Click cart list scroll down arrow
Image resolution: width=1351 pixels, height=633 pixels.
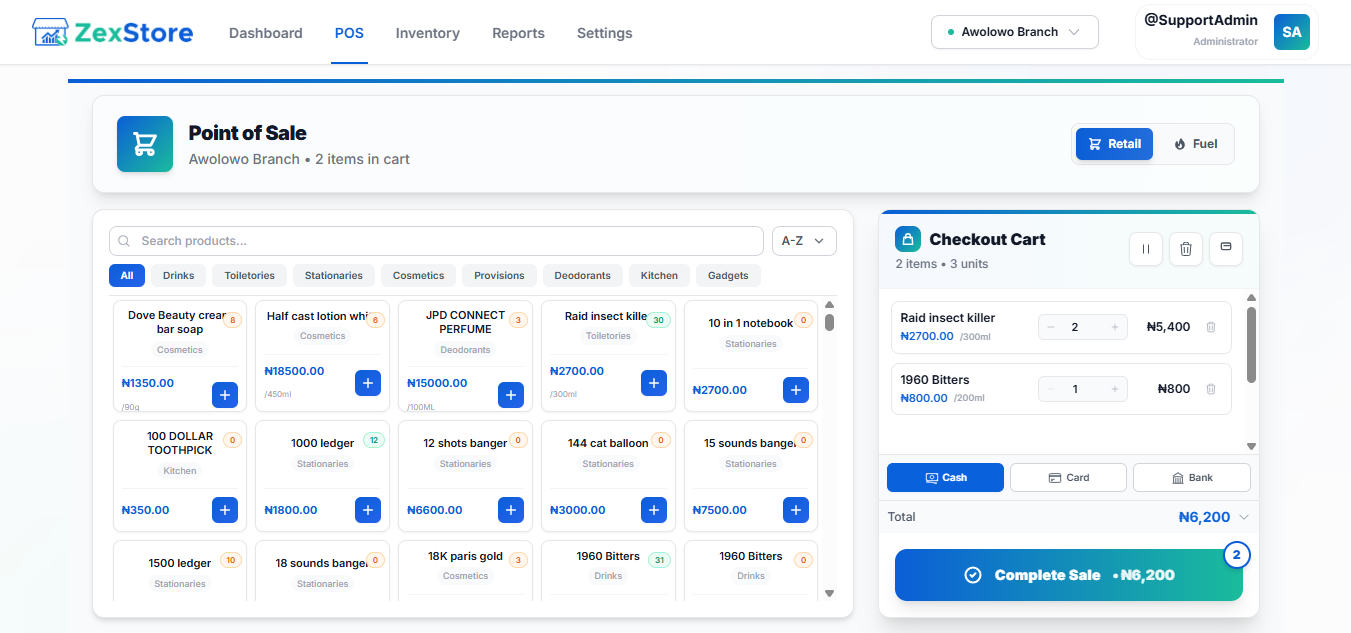(x=1251, y=446)
